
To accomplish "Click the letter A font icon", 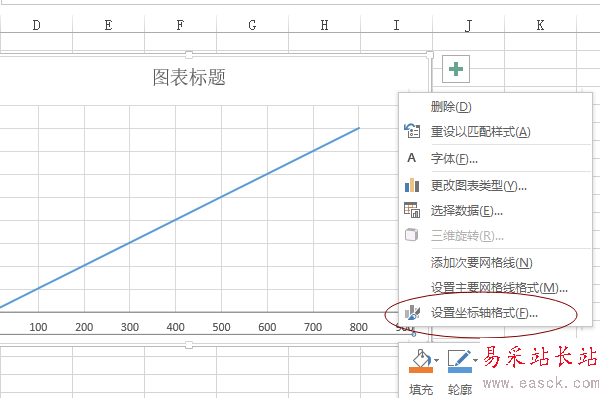I will 411,158.
